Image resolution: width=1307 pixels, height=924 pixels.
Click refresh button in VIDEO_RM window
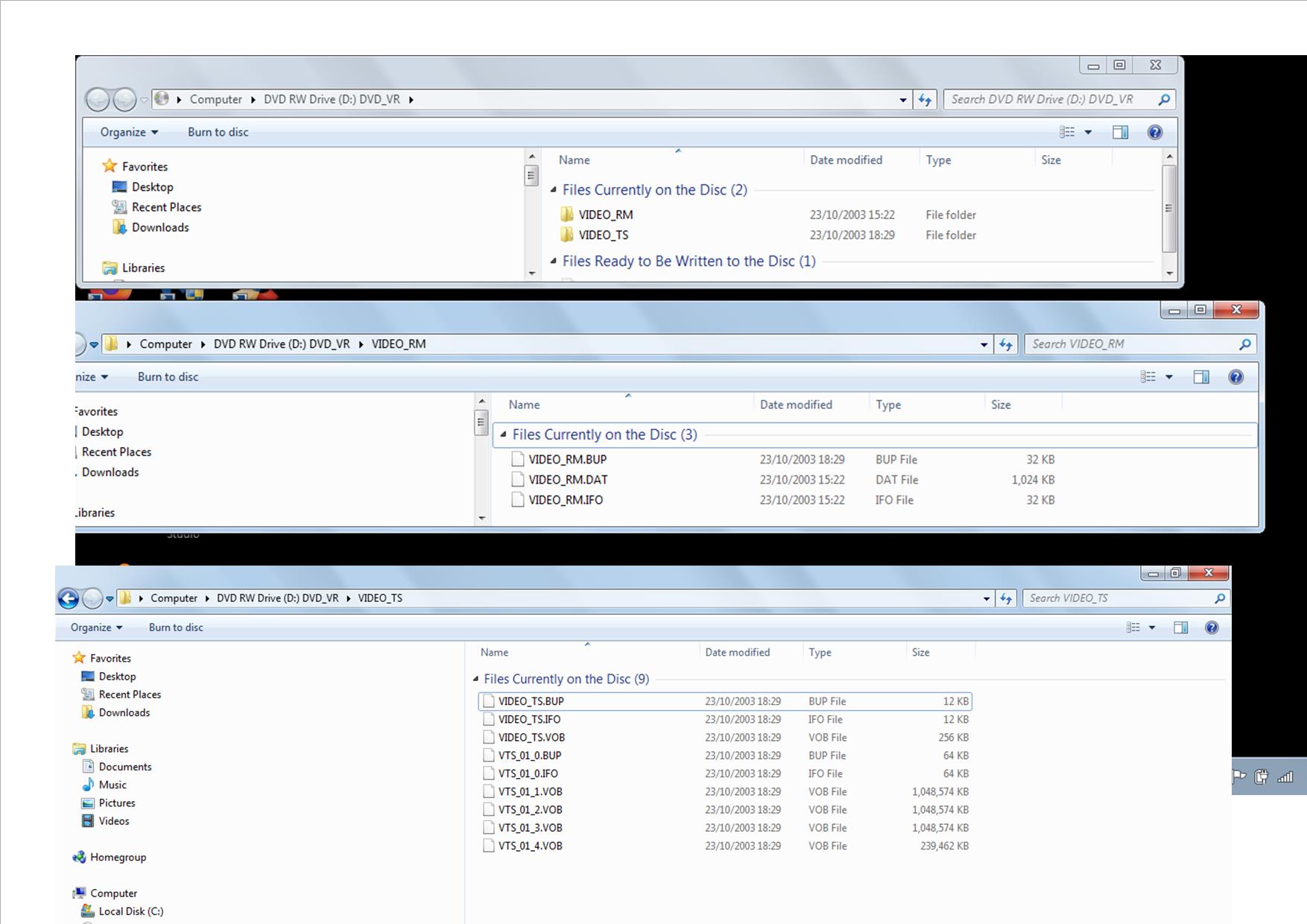[x=1006, y=344]
